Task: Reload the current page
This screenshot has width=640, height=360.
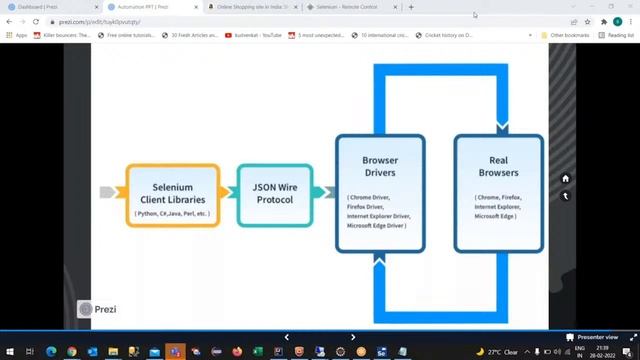Action: tap(36, 22)
